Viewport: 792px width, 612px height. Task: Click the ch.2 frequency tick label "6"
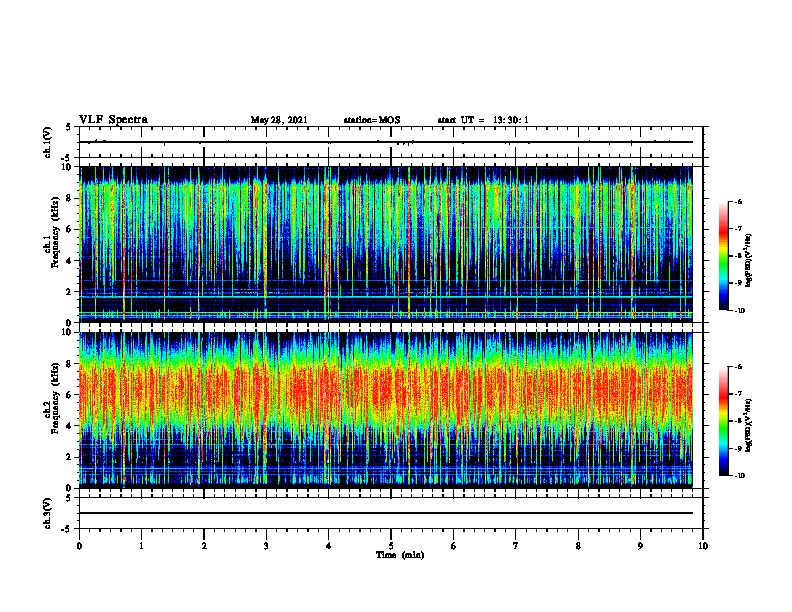[x=70, y=395]
